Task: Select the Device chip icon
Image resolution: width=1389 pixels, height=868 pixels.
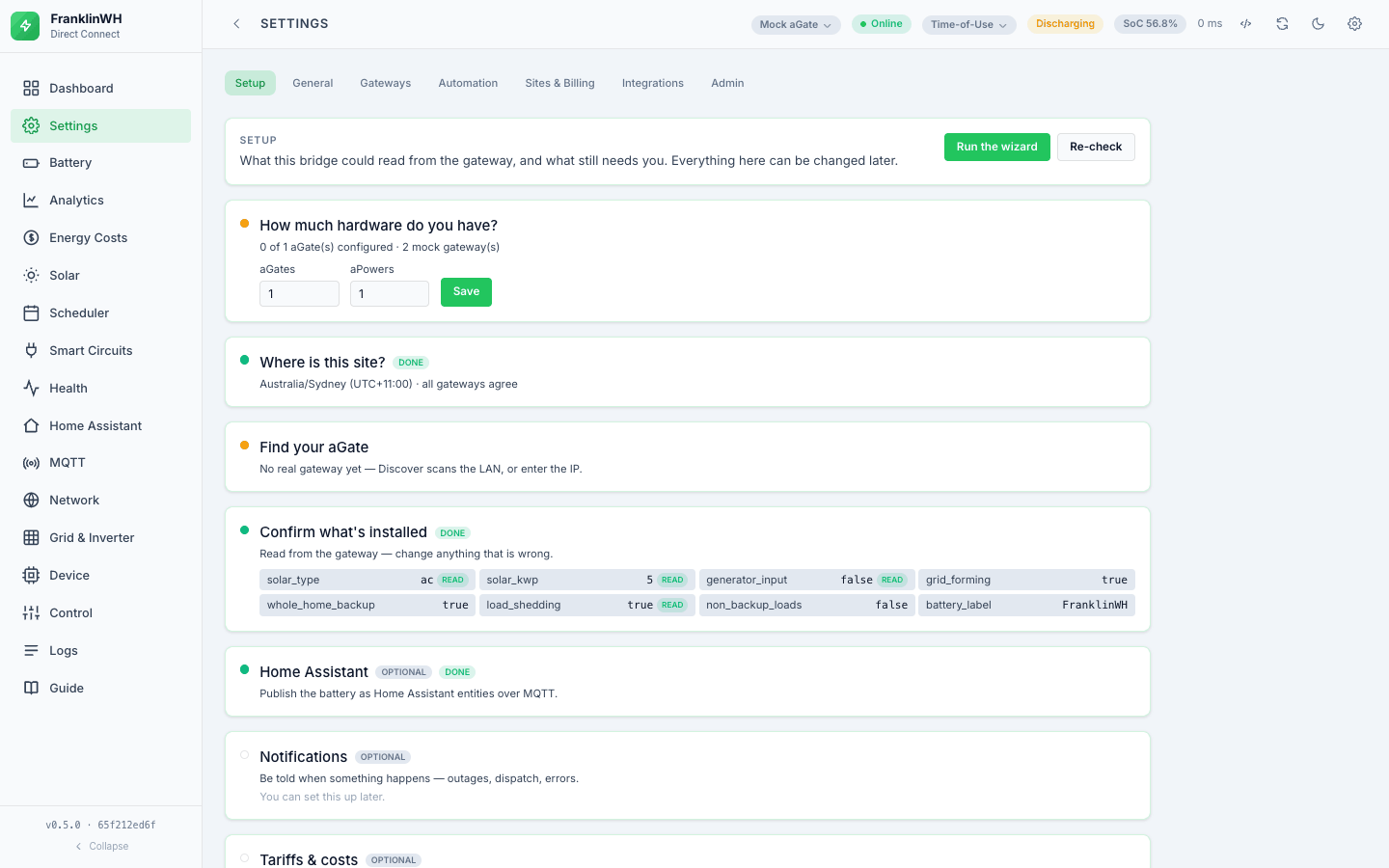Action: point(31,576)
